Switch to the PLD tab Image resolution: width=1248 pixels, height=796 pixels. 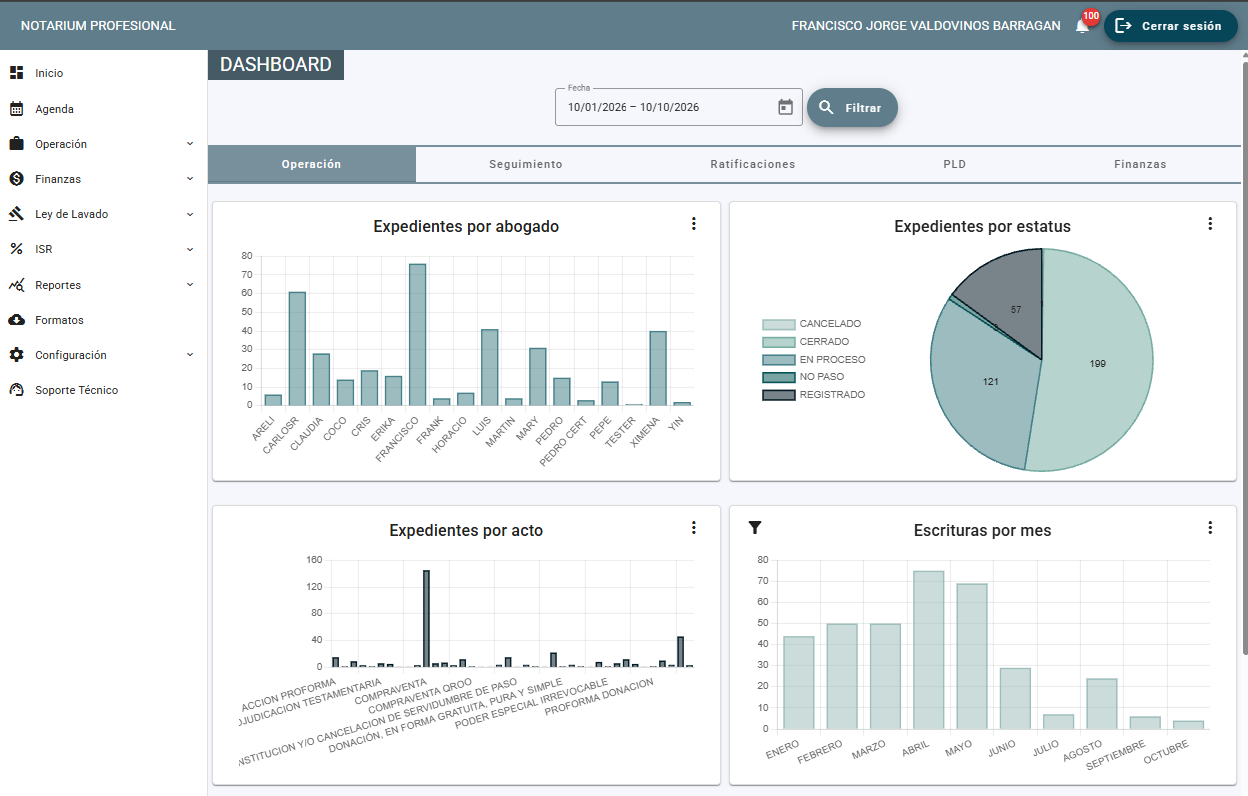coord(954,164)
